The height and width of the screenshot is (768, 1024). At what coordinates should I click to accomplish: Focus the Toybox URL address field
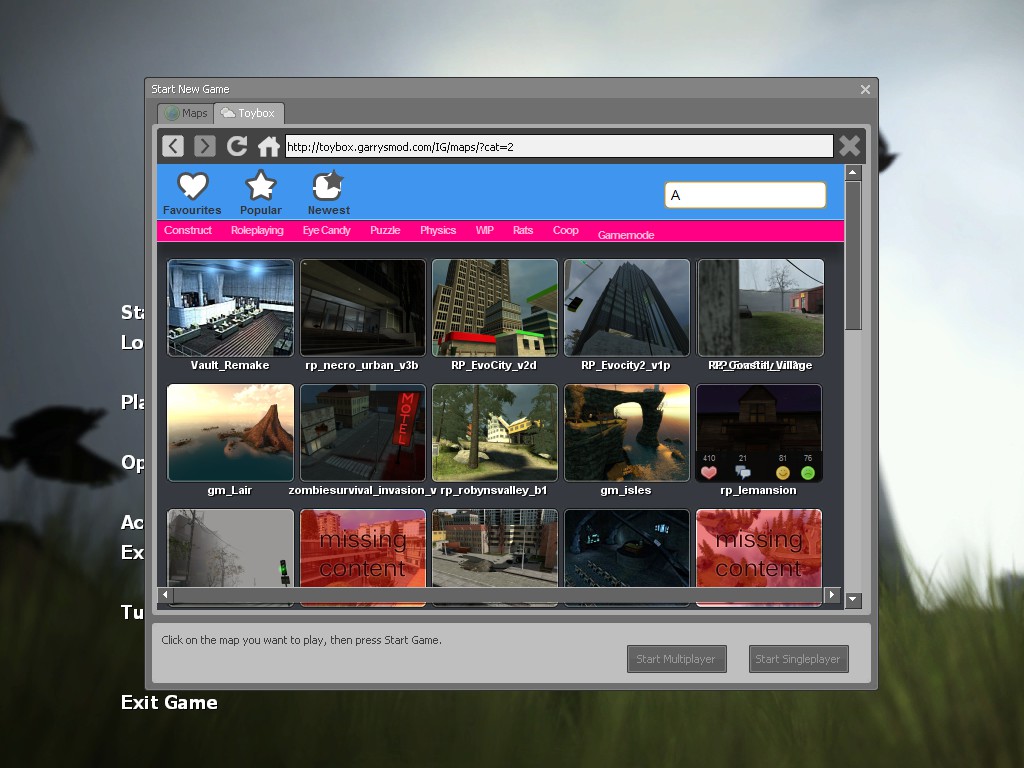click(559, 146)
